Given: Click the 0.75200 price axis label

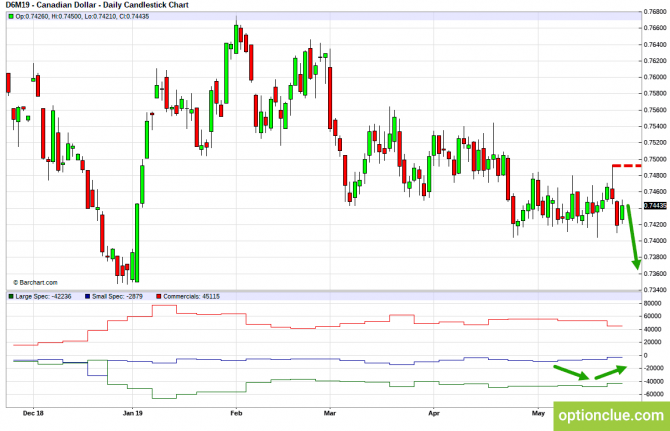Looking at the screenshot, I should (x=655, y=143).
